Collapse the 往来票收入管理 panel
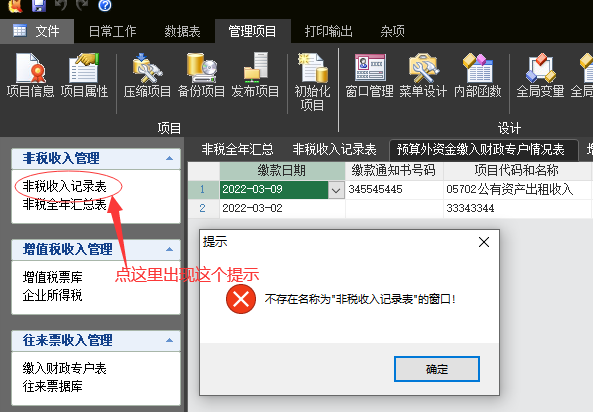The image size is (593, 412). coord(169,340)
